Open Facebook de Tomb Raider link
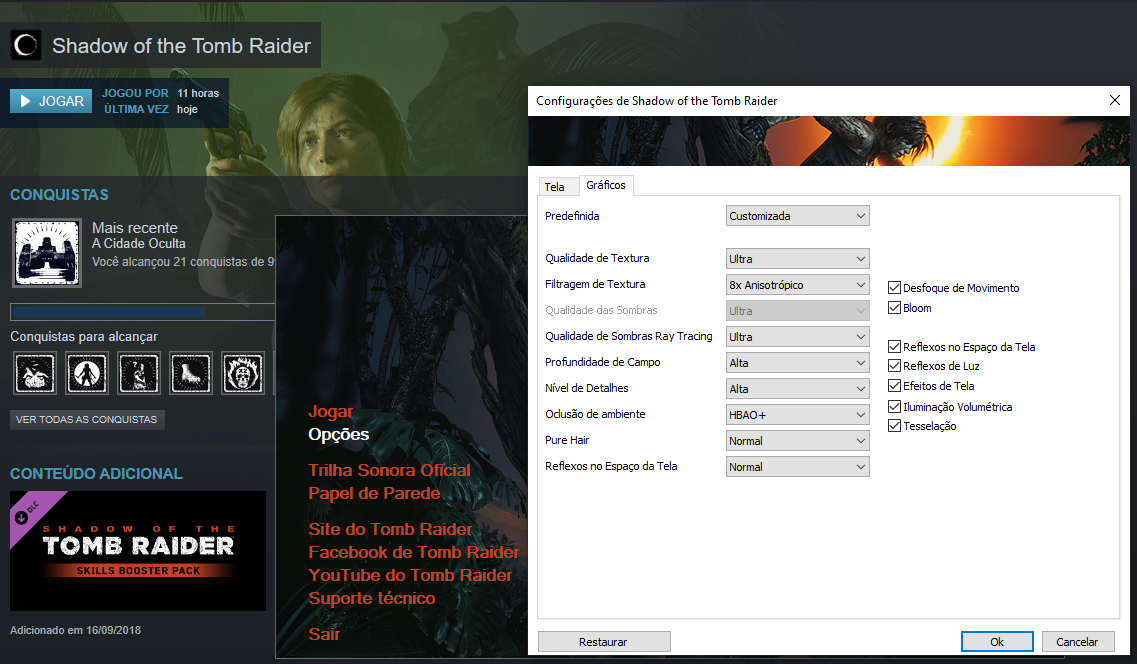 [413, 552]
